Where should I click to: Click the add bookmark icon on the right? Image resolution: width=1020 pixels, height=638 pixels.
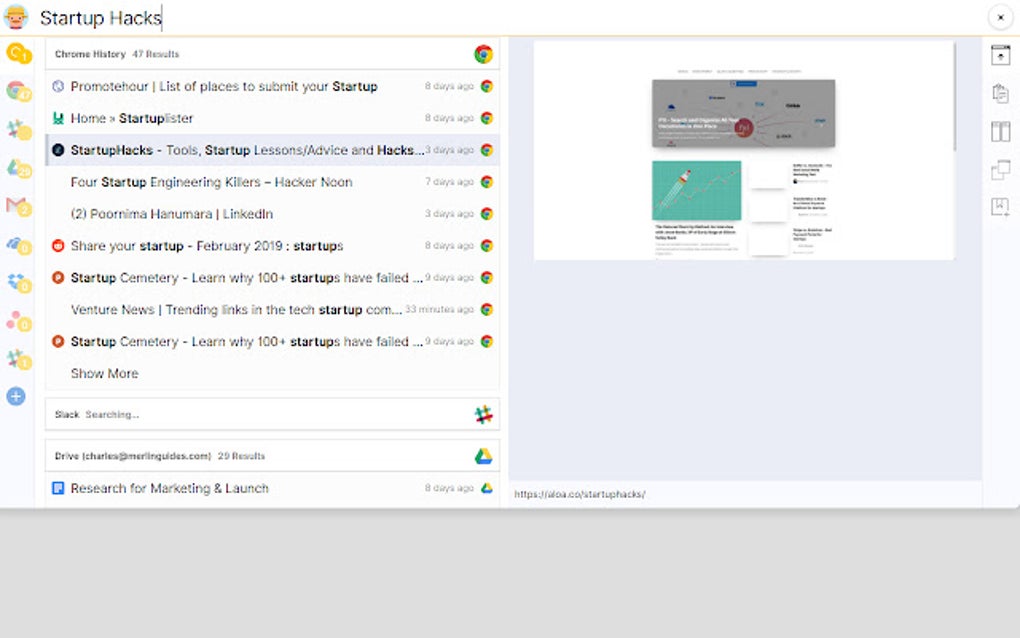pyautogui.click(x=1000, y=207)
